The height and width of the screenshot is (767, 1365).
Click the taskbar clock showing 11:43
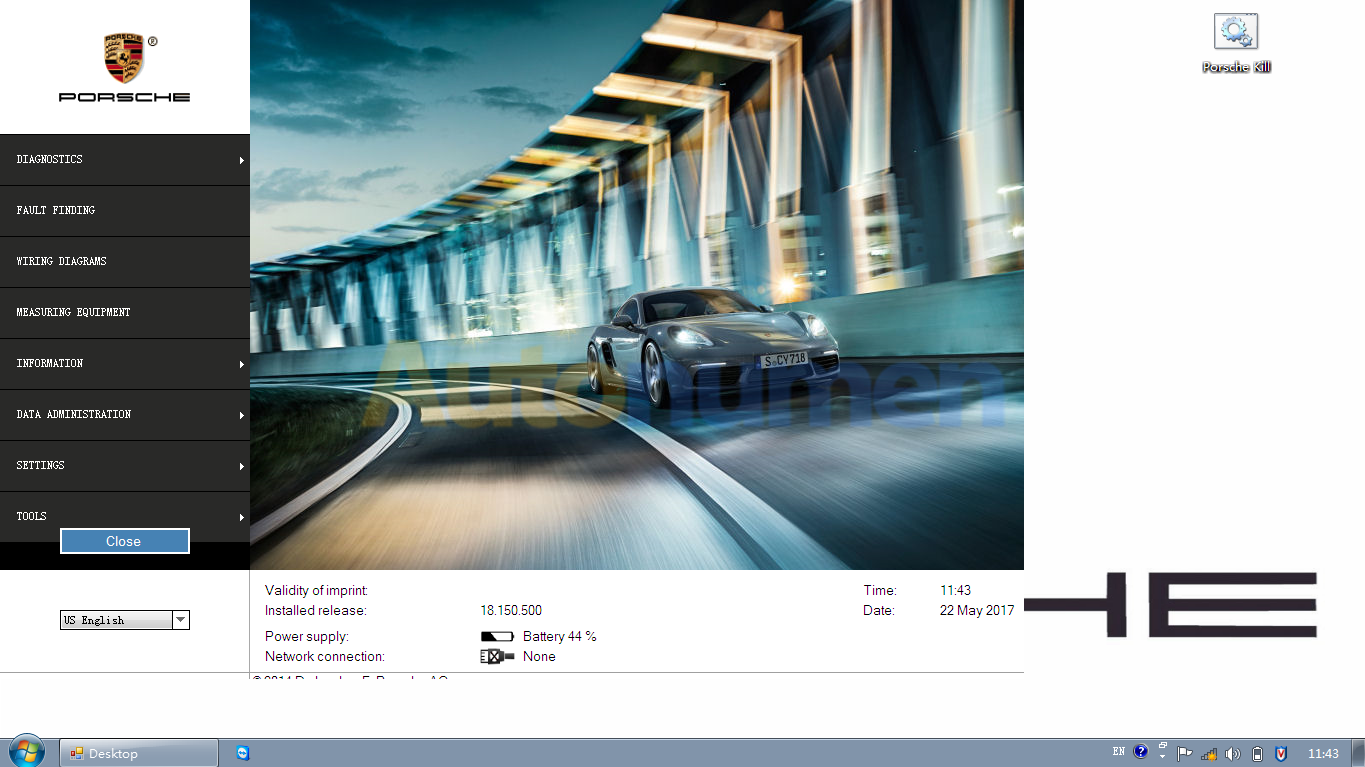[1323, 754]
